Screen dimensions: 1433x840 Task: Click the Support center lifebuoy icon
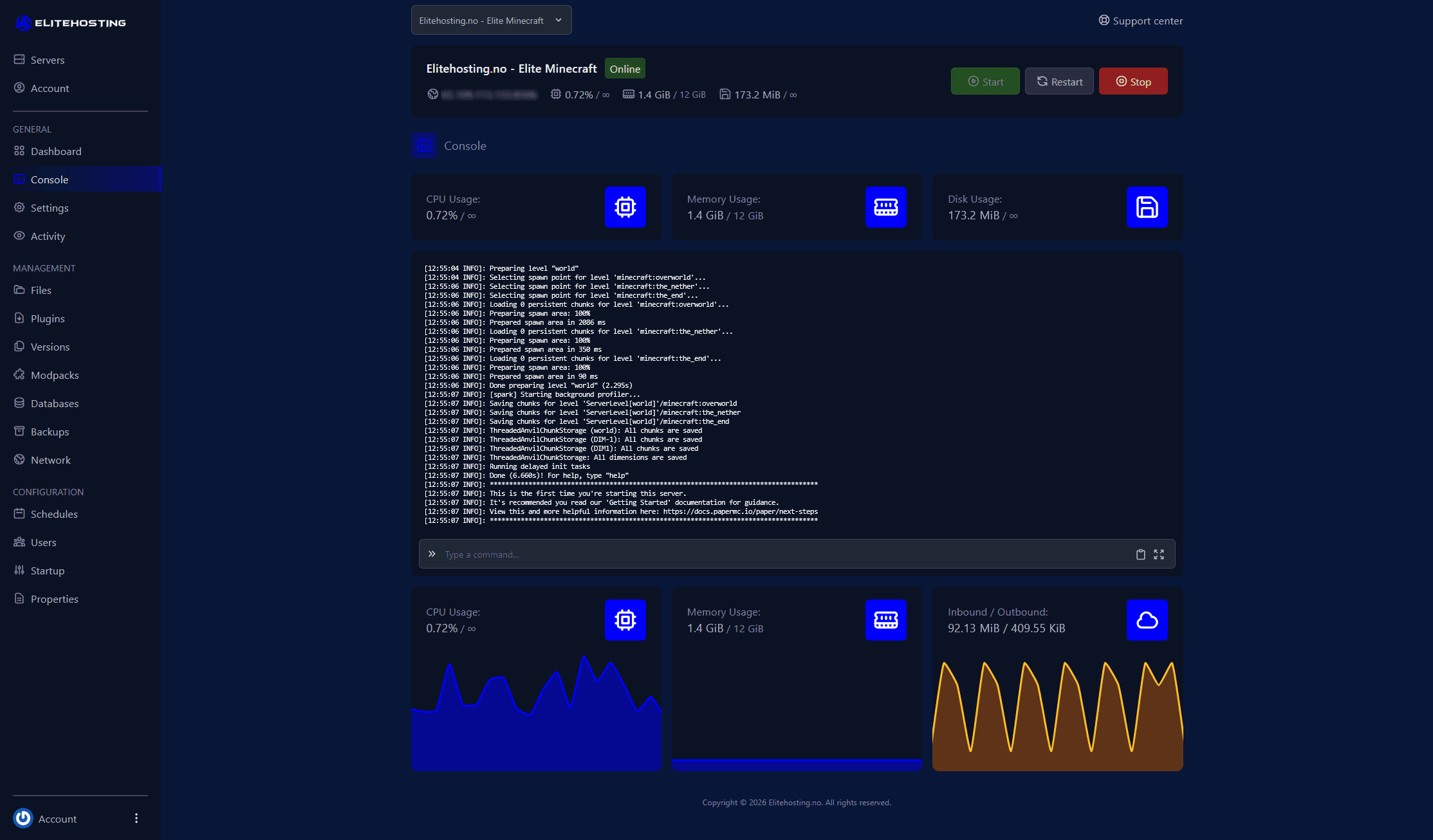(1104, 20)
